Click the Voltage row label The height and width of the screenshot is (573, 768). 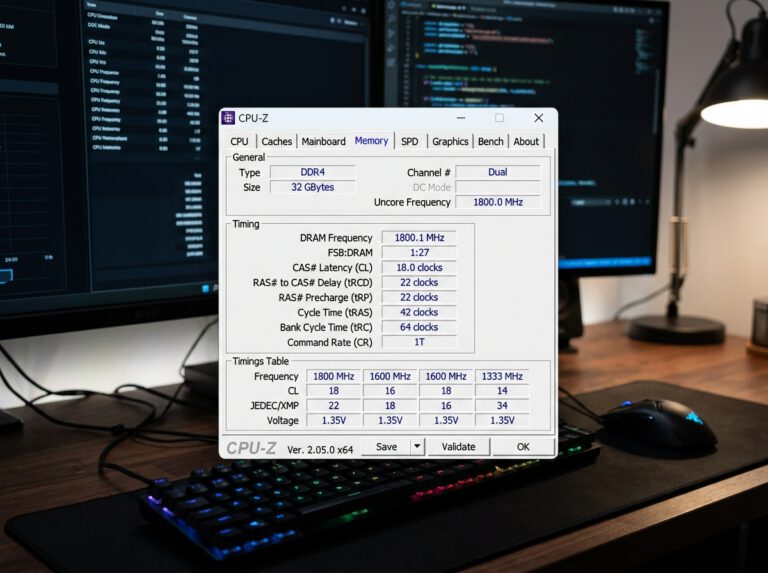click(283, 420)
